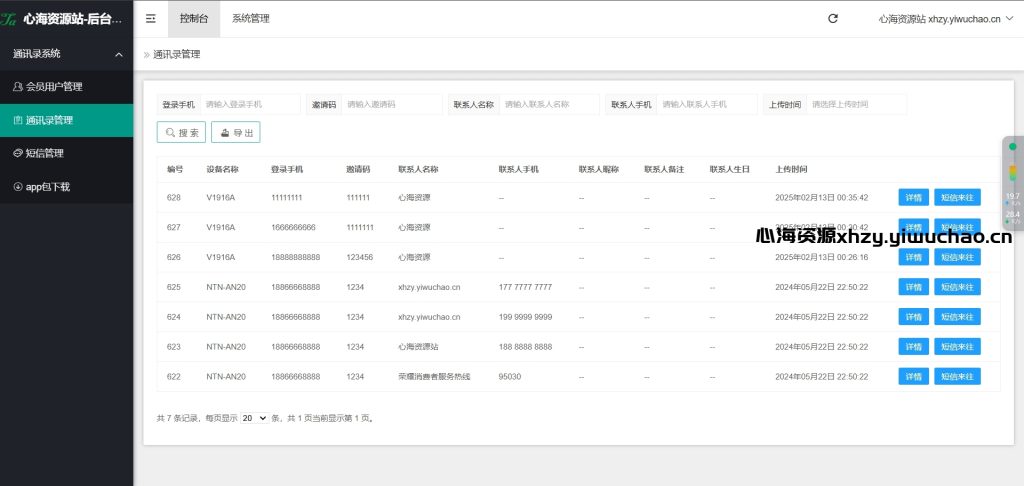Click the 联系人手机 column header
Screen dimensions: 1024x486
pos(519,169)
